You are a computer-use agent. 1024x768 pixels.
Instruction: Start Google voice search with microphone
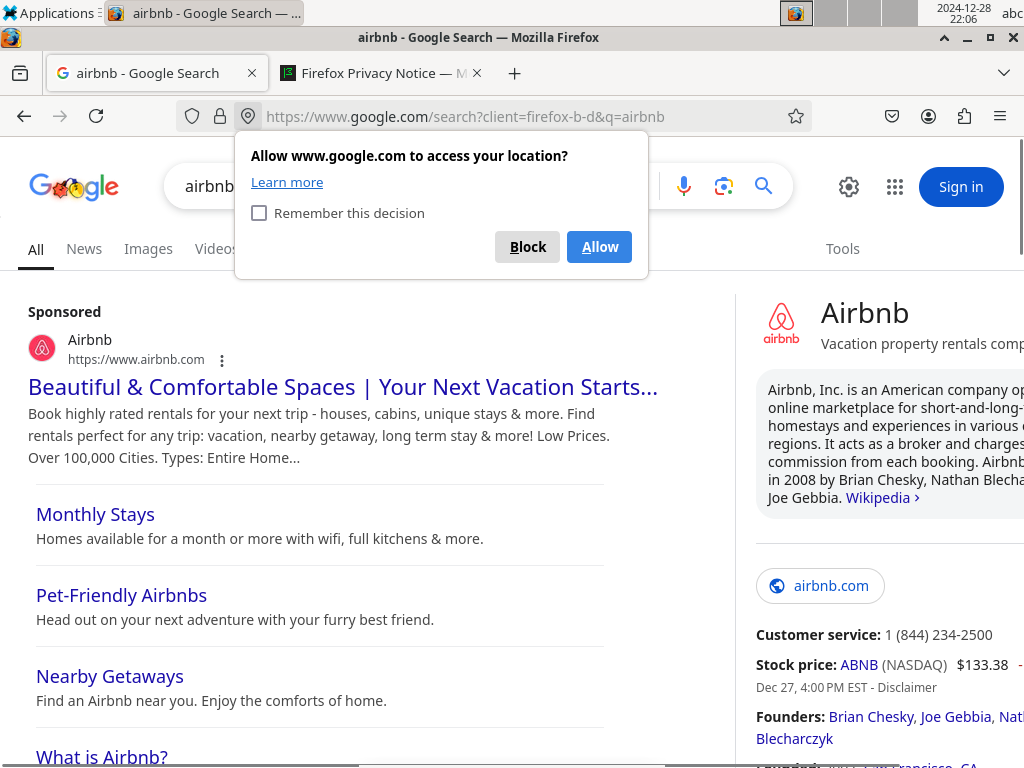pyautogui.click(x=684, y=186)
